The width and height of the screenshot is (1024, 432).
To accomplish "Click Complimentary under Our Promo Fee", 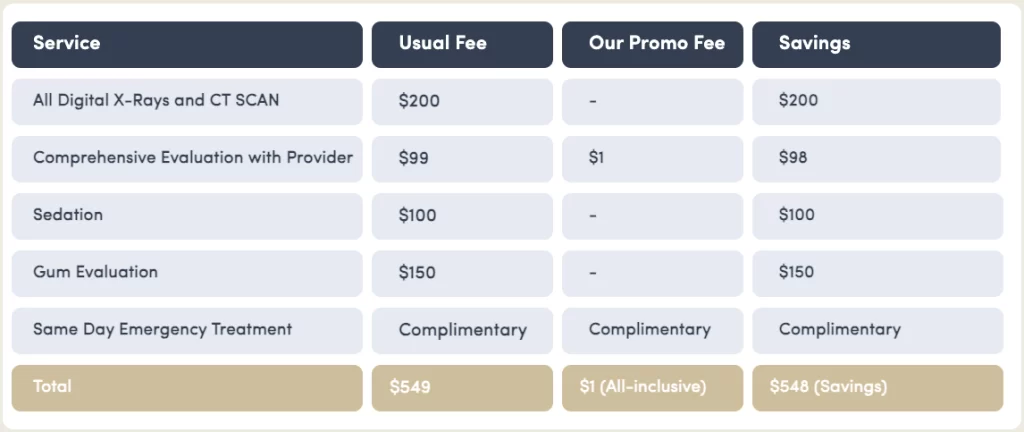I will click(652, 329).
